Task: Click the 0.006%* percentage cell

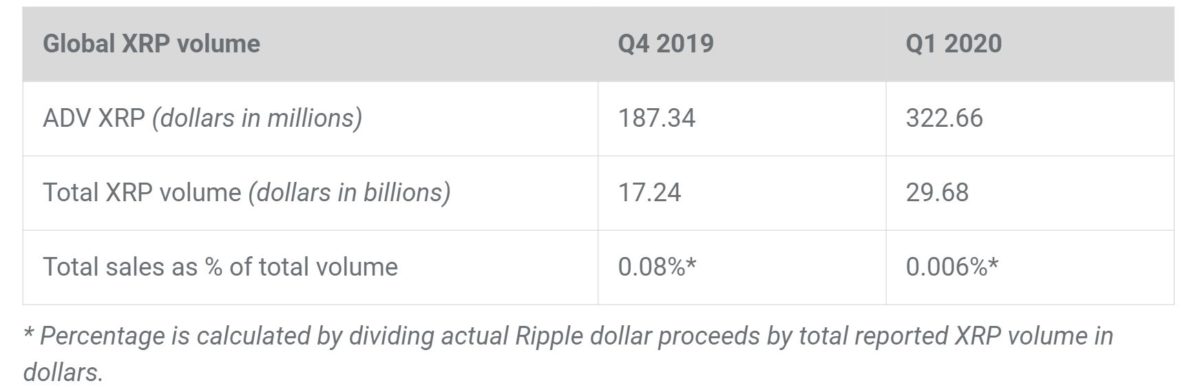Action: coord(1030,267)
